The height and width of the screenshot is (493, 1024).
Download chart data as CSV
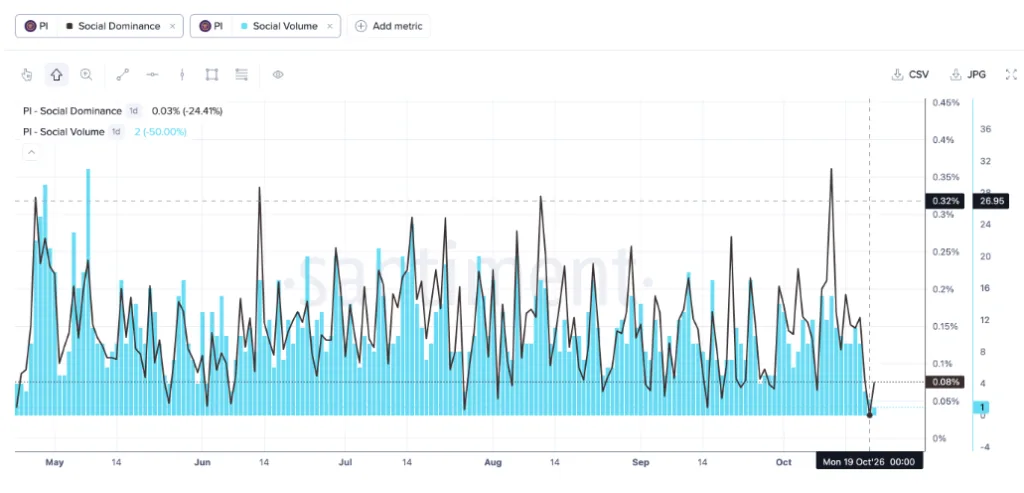coord(910,74)
